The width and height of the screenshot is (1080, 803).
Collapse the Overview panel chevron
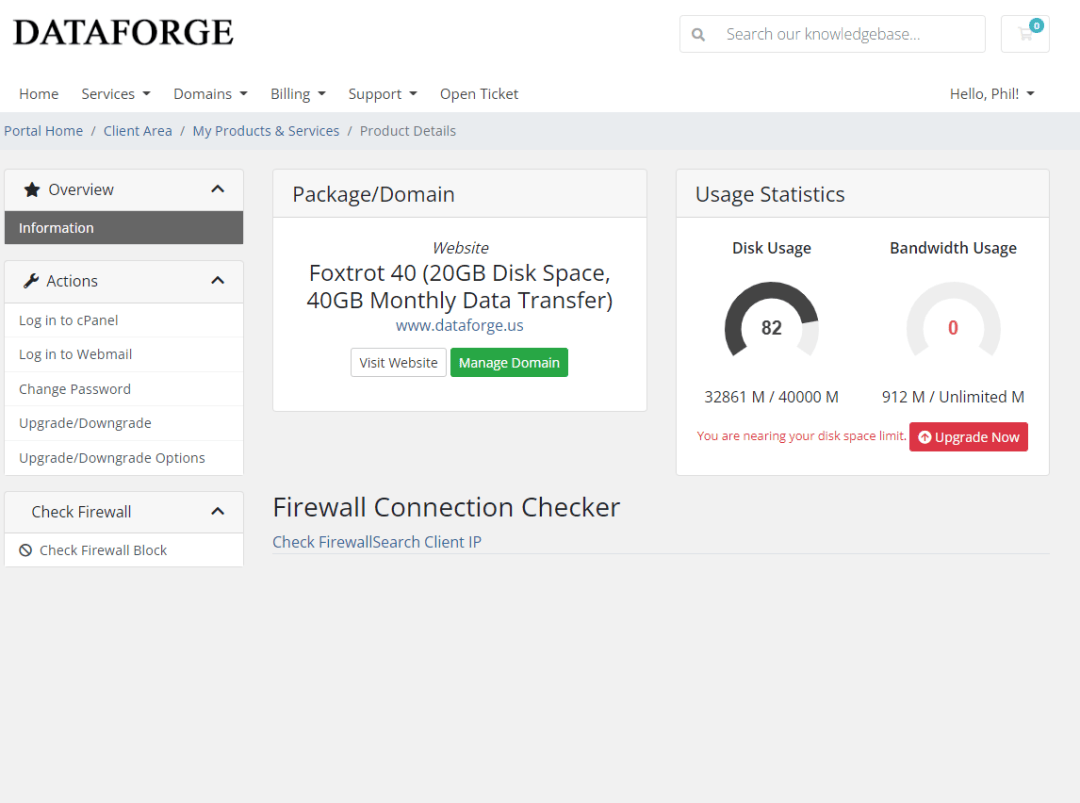click(x=218, y=189)
